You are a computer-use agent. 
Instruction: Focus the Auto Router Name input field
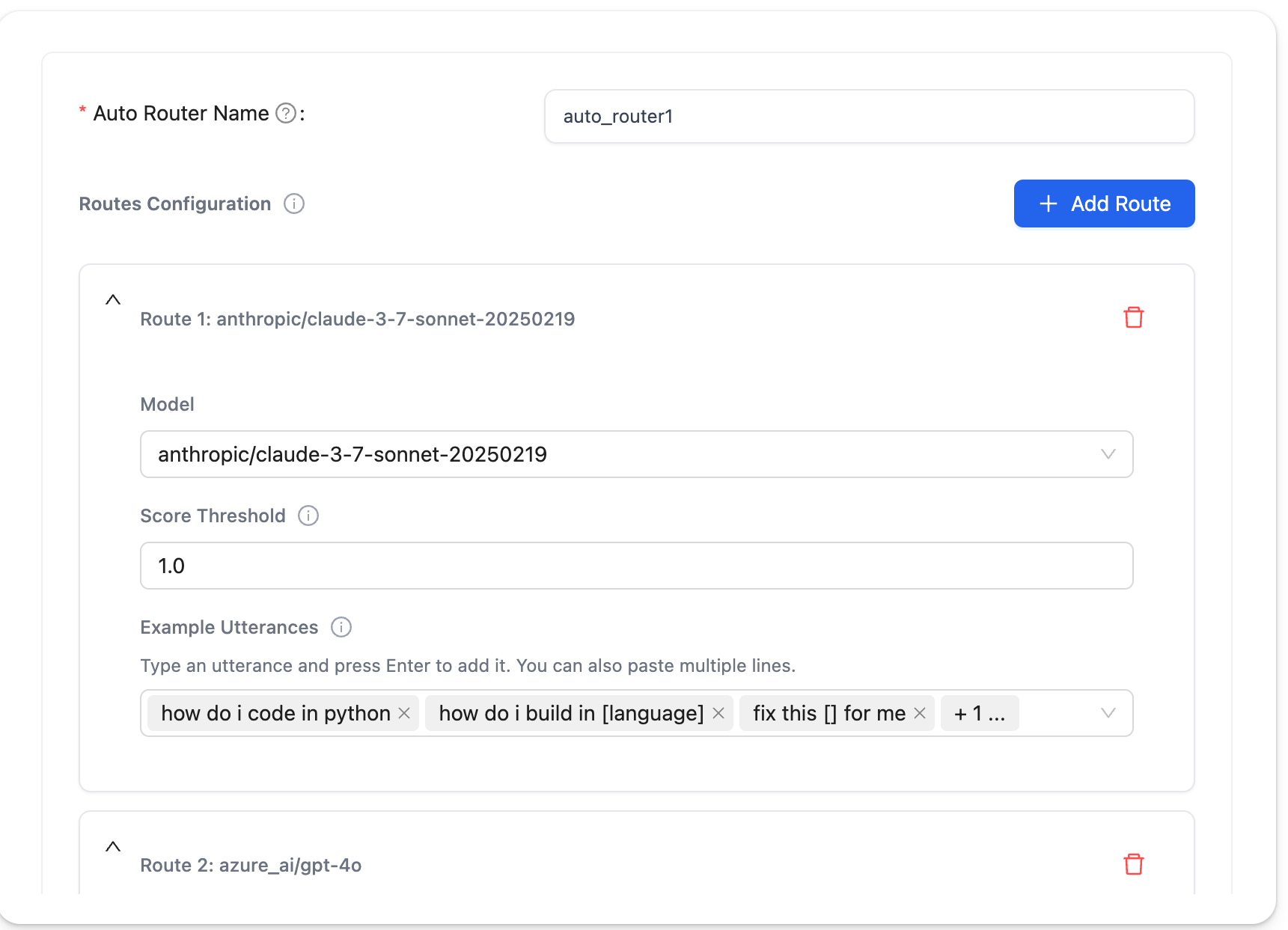pyautogui.click(x=868, y=116)
